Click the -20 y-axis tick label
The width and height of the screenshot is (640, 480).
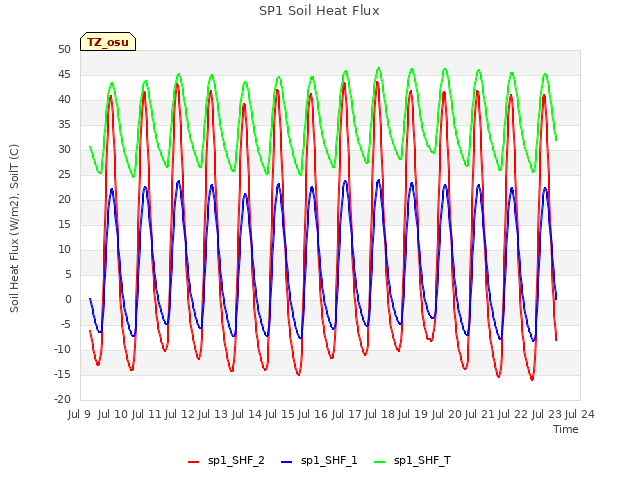[63, 399]
